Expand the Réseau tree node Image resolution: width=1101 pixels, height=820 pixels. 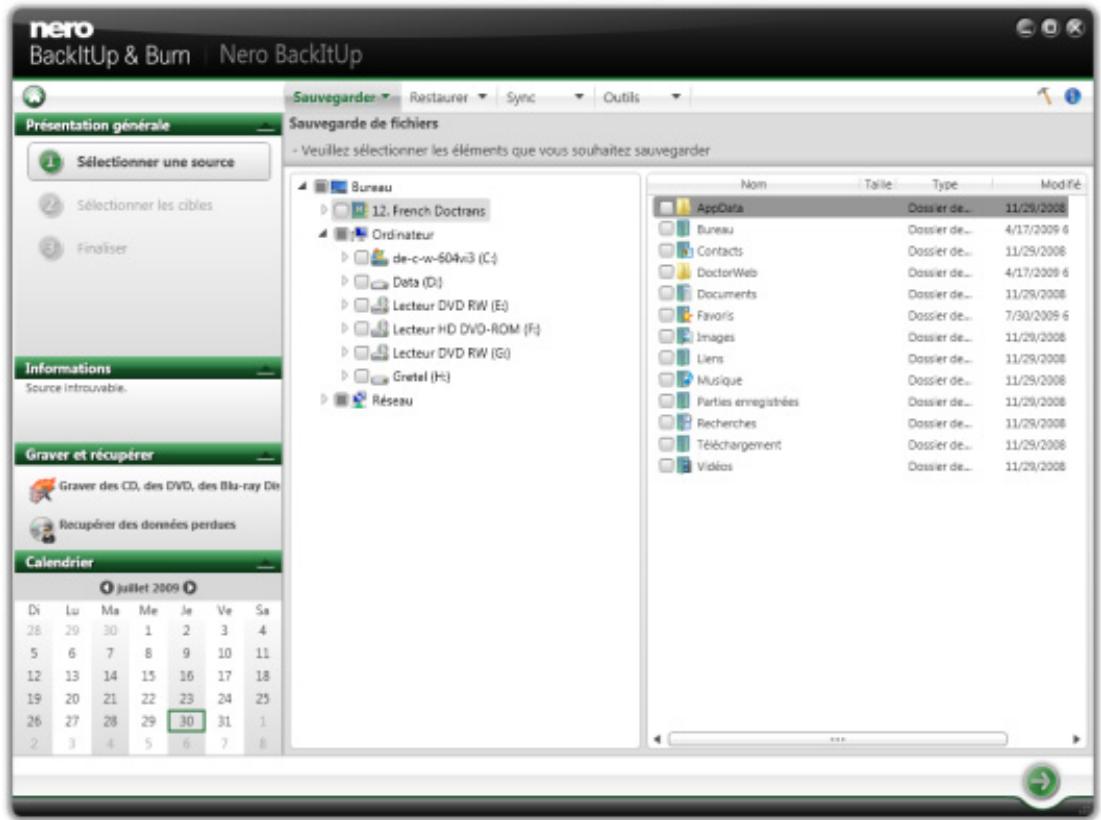pyautogui.click(x=323, y=399)
